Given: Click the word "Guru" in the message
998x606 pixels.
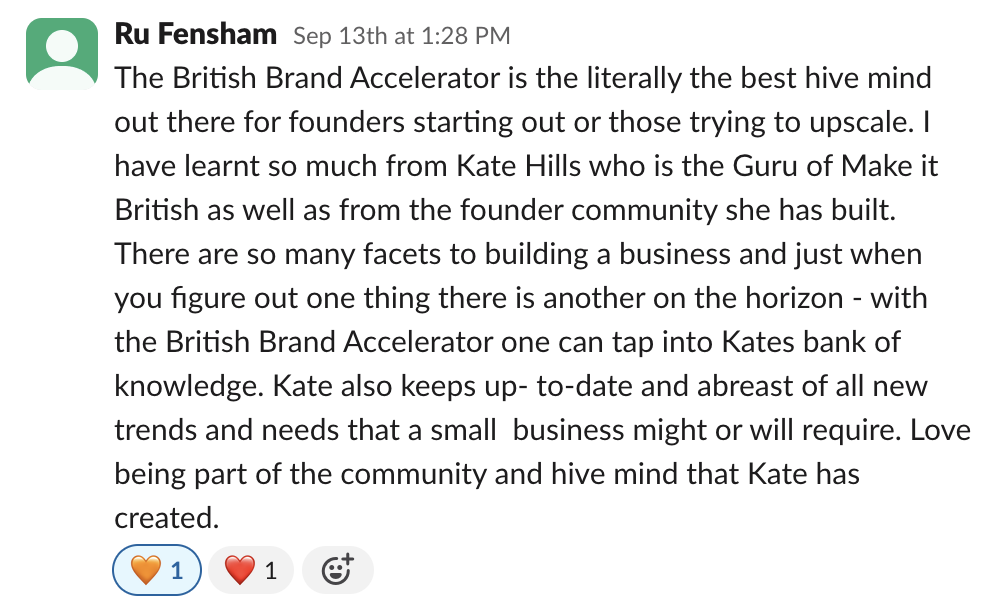Looking at the screenshot, I should (765, 166).
